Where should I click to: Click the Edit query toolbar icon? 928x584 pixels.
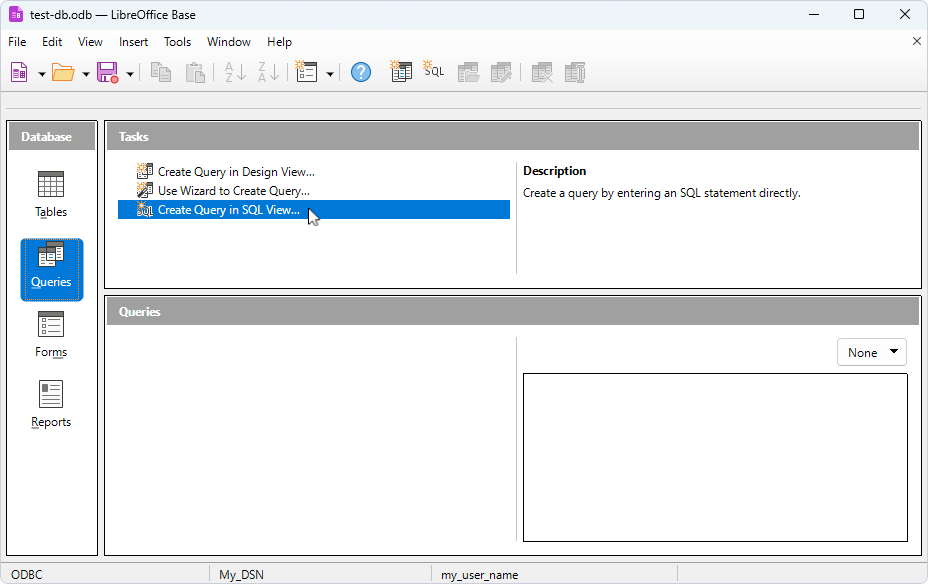pos(501,73)
